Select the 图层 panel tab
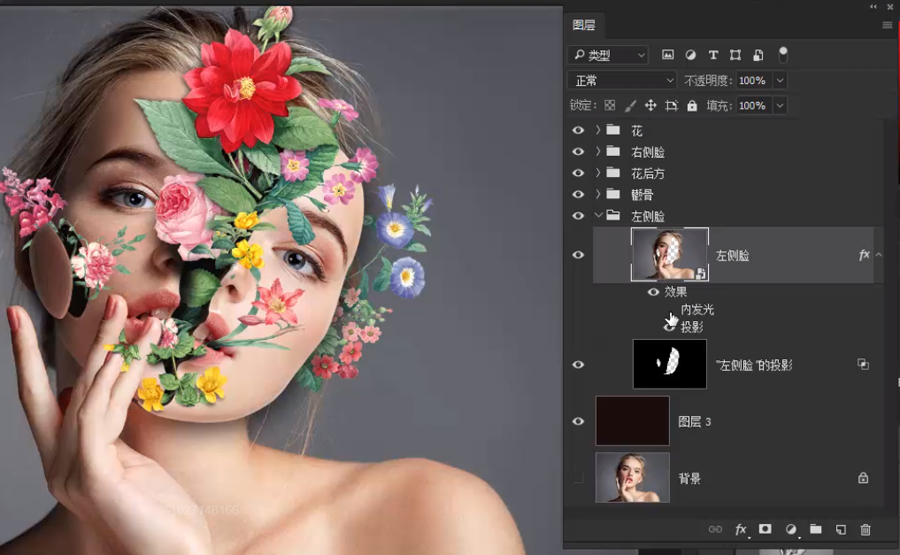Viewport: 900px width, 555px height. tap(583, 25)
